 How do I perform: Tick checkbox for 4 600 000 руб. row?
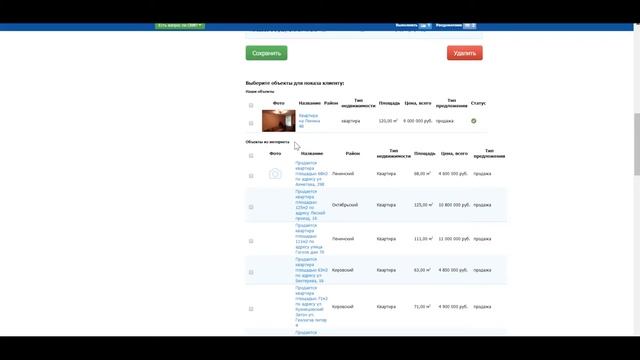(x=251, y=176)
